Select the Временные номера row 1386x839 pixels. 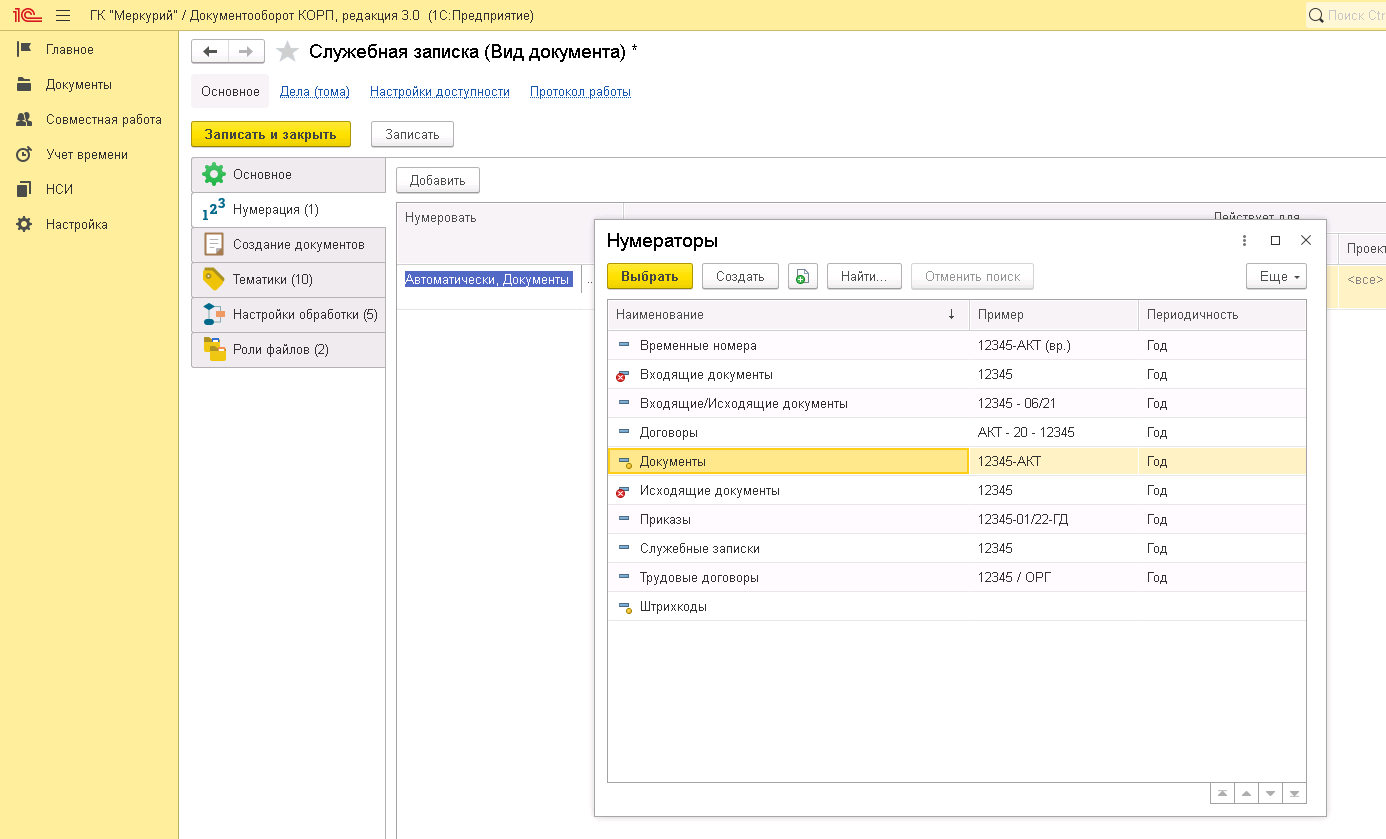[957, 346]
